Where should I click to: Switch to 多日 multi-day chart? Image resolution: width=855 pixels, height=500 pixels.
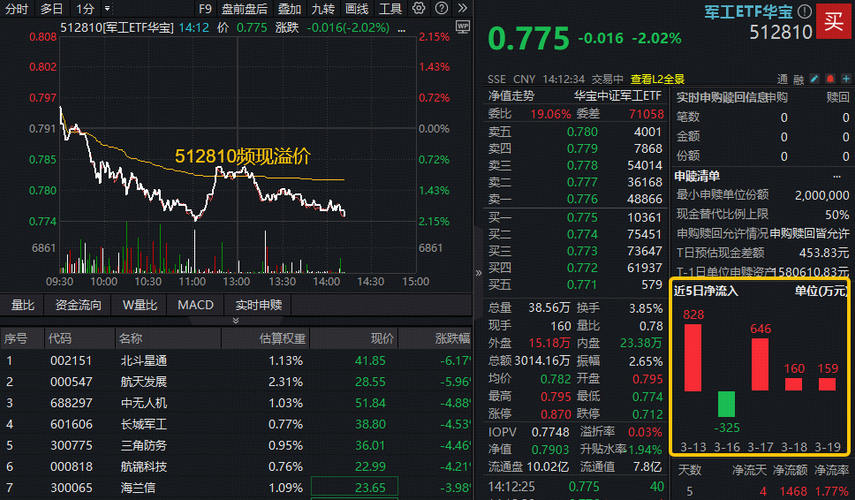coord(51,9)
